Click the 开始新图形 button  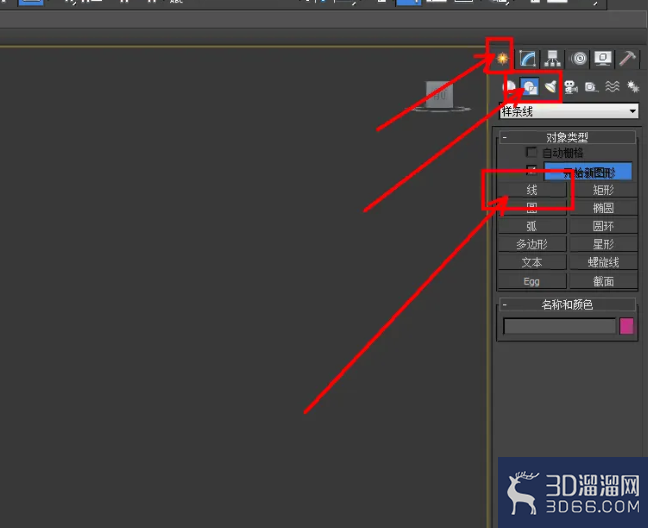click(588, 171)
